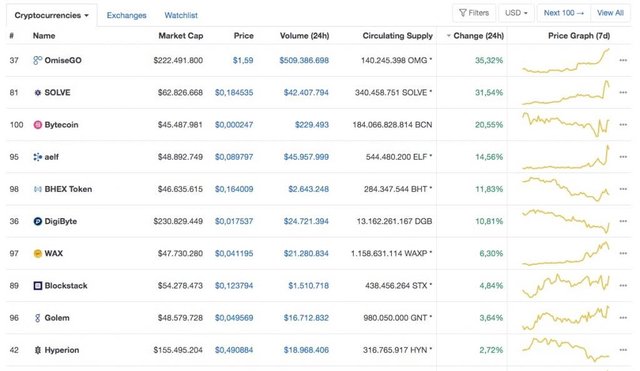Expand the Cryptocurrencies dropdown
Screen dimensions: 640x371
point(51,16)
